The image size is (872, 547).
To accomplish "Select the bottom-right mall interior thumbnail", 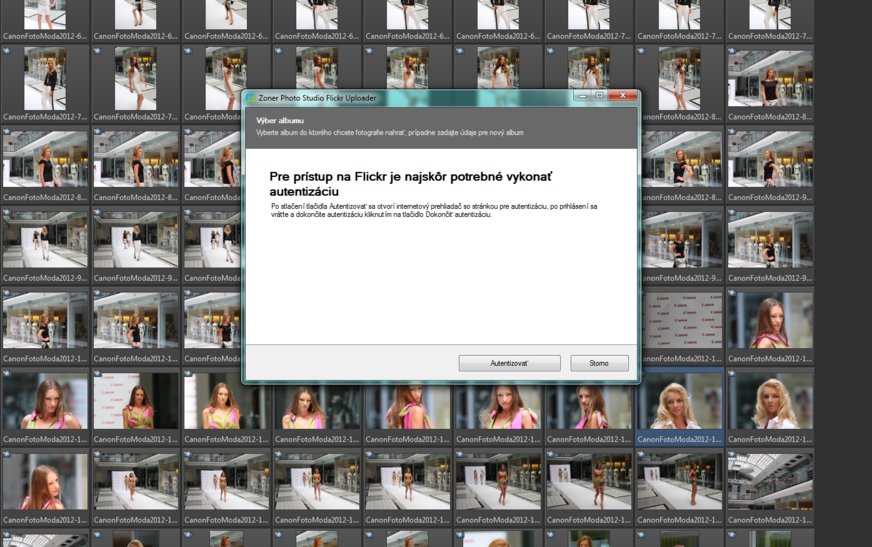I will (769, 481).
